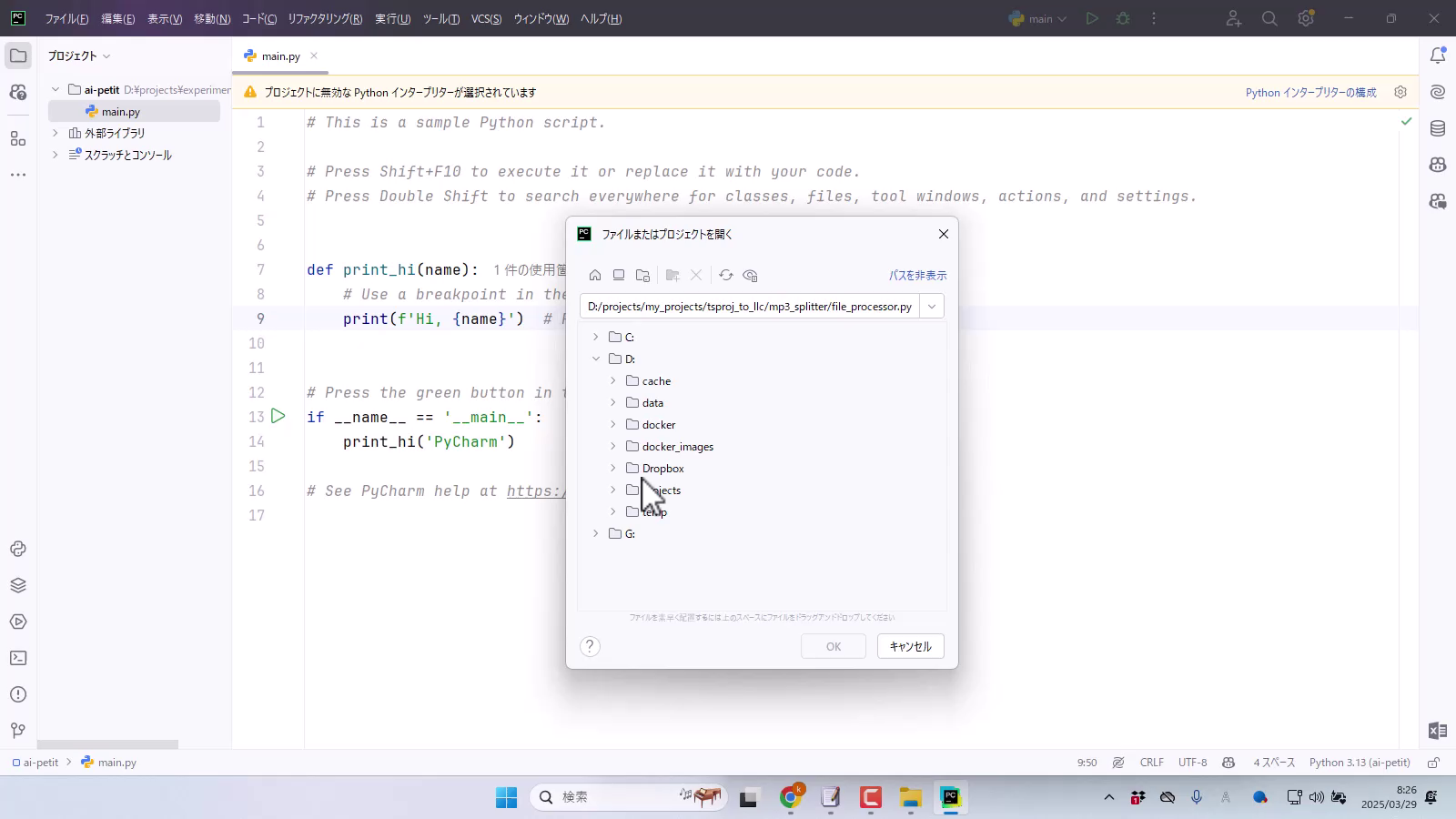Open path history dropdown in dialog
1456x819 pixels.
pyautogui.click(x=931, y=307)
